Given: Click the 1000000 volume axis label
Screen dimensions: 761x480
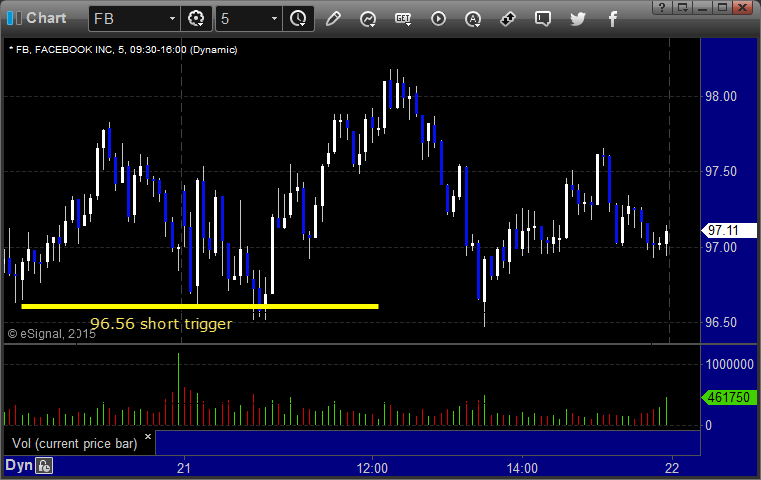Looking at the screenshot, I should [x=729, y=364].
